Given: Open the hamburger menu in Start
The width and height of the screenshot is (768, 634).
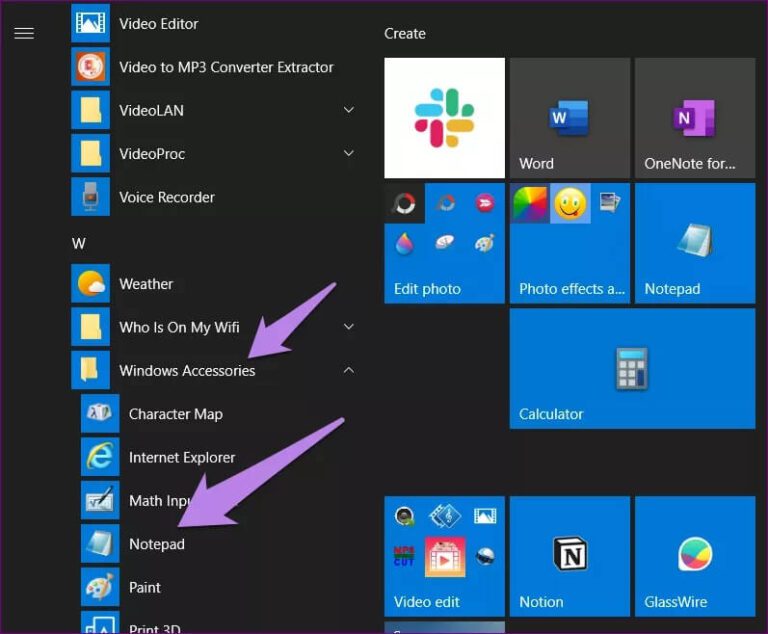Looking at the screenshot, I should click(x=24, y=33).
